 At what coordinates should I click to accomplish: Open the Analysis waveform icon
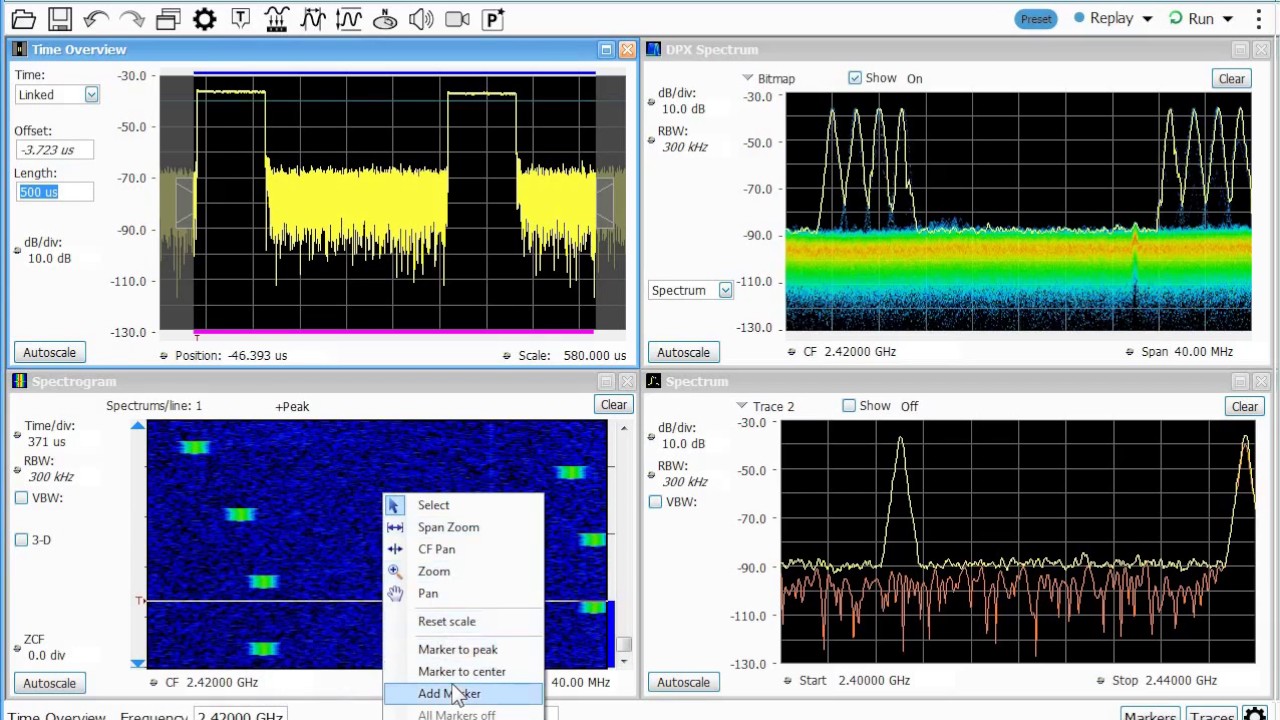point(313,18)
